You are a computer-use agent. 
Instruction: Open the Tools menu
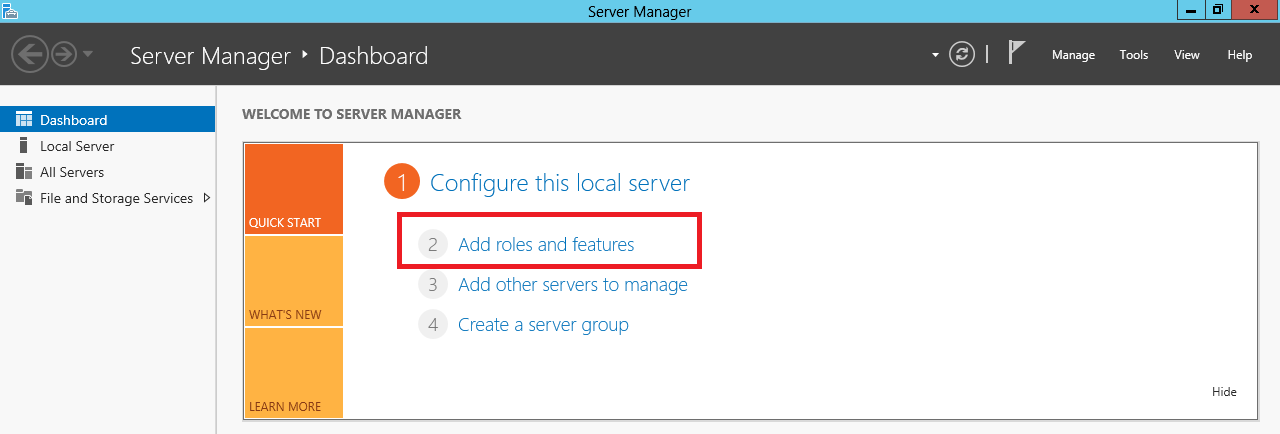tap(1134, 55)
